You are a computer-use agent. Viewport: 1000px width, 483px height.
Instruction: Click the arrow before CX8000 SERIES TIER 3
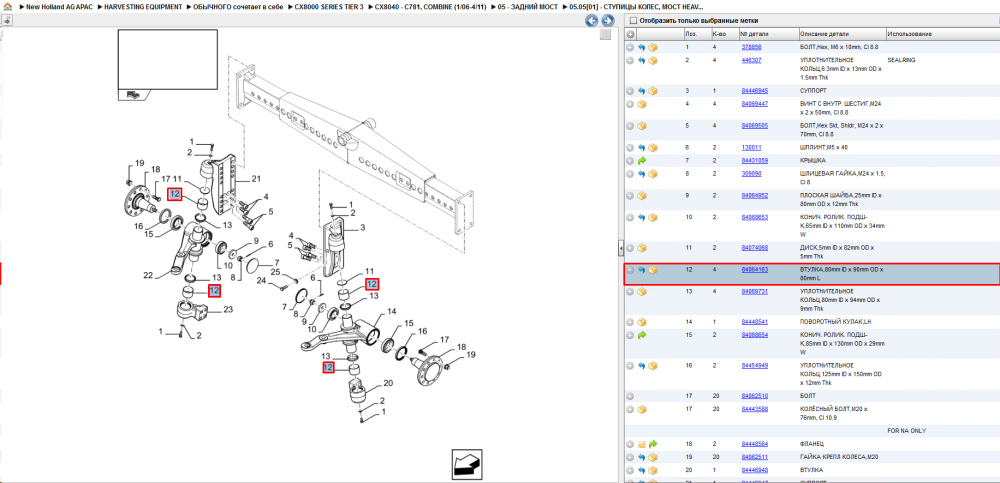290,6
